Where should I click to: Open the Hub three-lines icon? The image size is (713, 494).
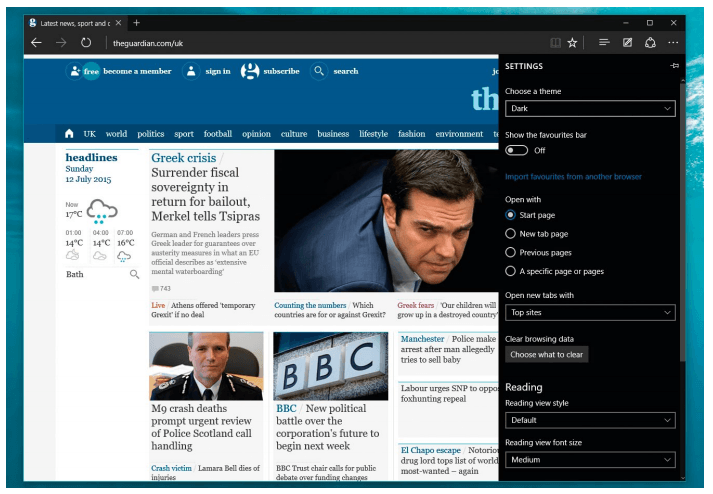(x=604, y=42)
